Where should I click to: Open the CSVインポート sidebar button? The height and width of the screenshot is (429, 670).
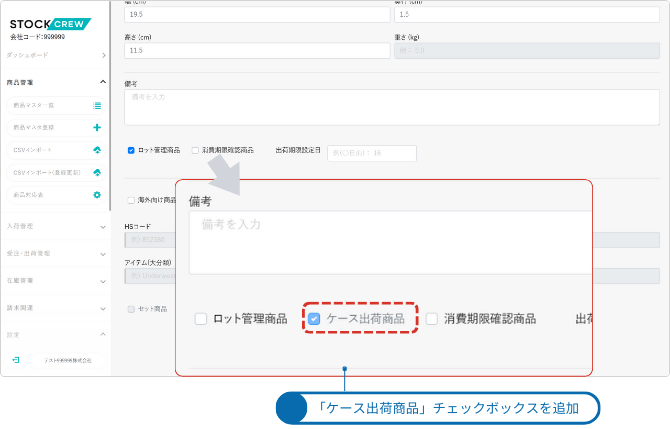click(56, 150)
